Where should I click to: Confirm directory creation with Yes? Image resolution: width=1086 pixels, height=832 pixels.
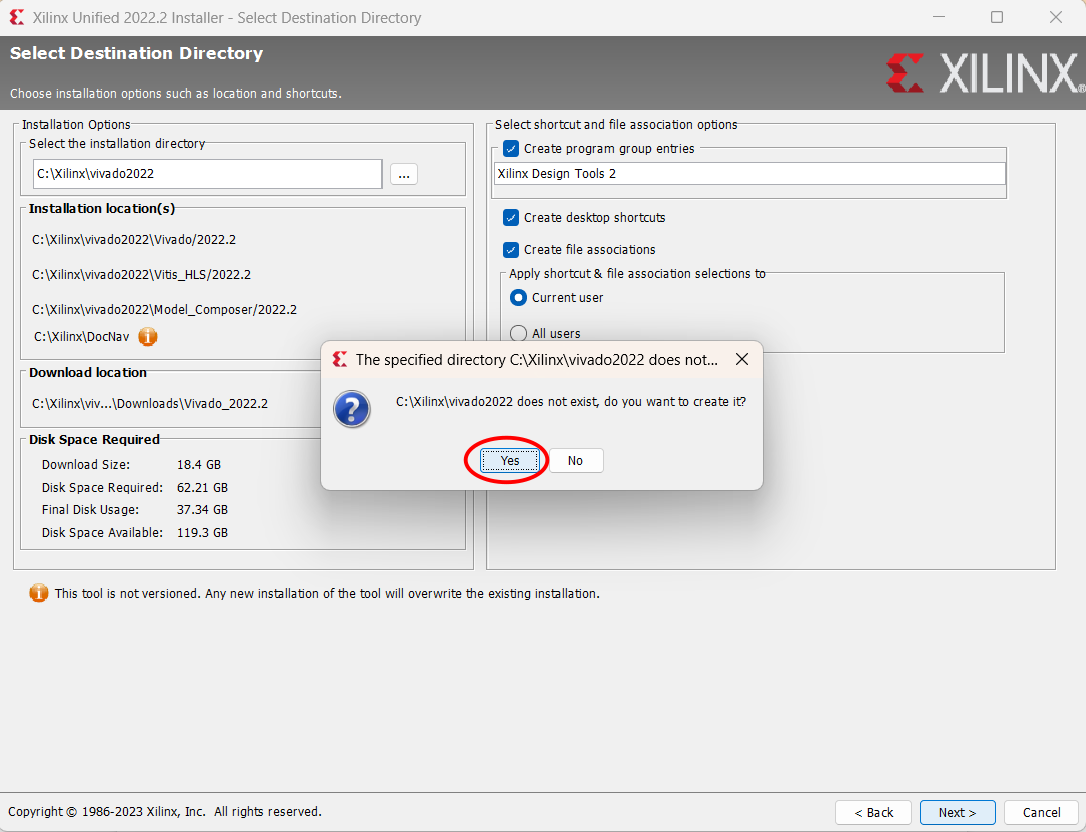[509, 460]
